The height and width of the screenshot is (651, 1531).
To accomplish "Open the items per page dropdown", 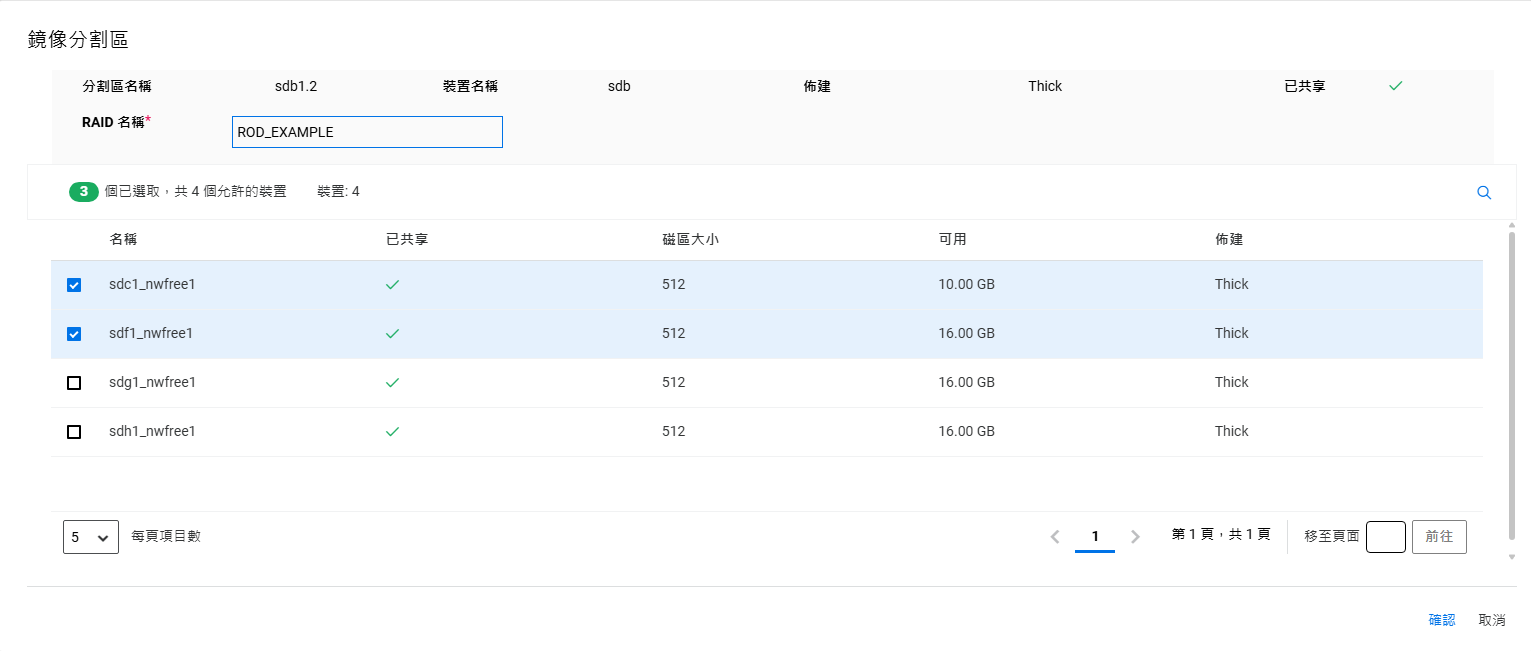I will click(90, 537).
